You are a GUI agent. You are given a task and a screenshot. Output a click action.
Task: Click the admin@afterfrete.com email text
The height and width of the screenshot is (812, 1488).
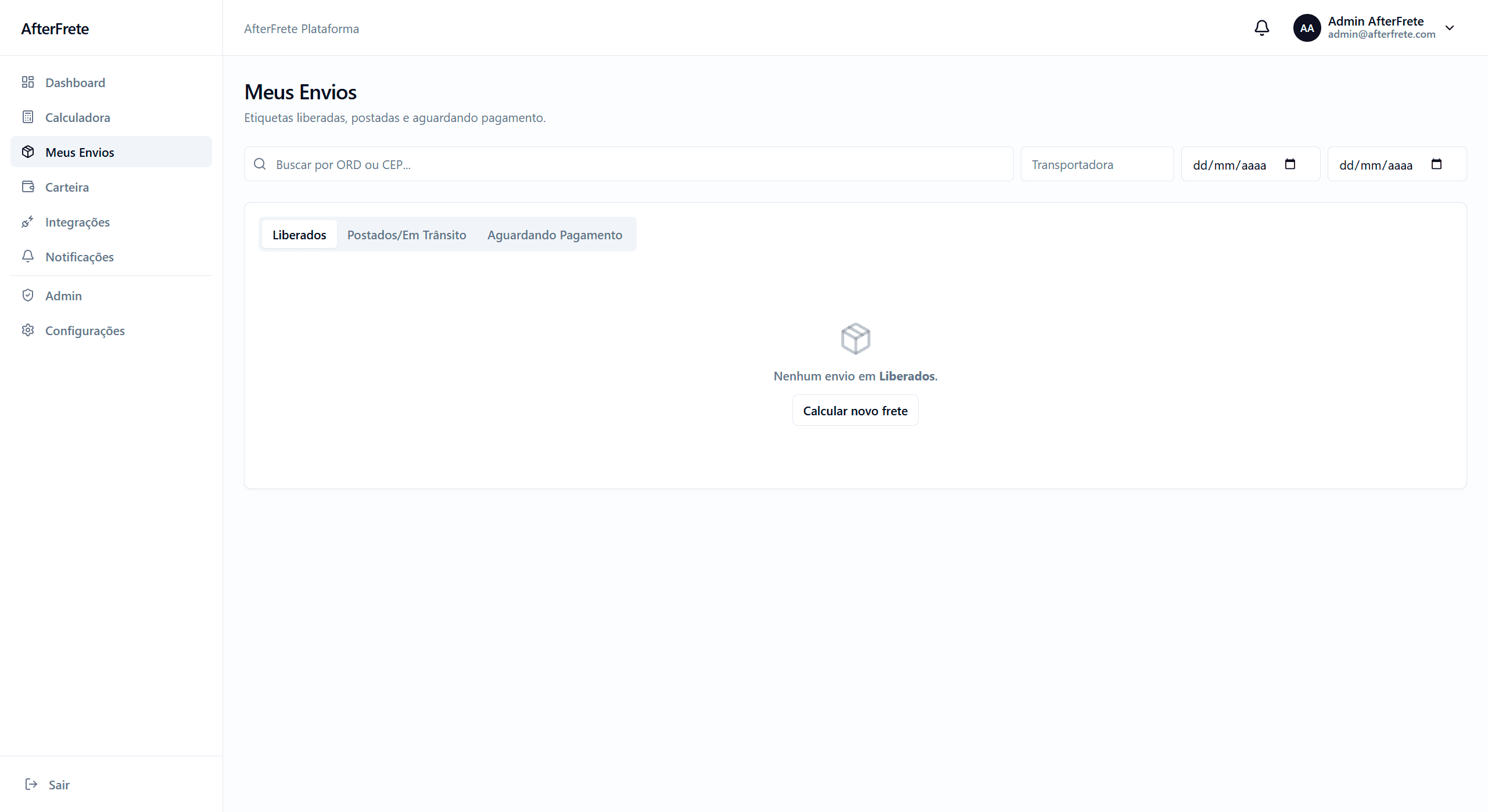point(1381,34)
